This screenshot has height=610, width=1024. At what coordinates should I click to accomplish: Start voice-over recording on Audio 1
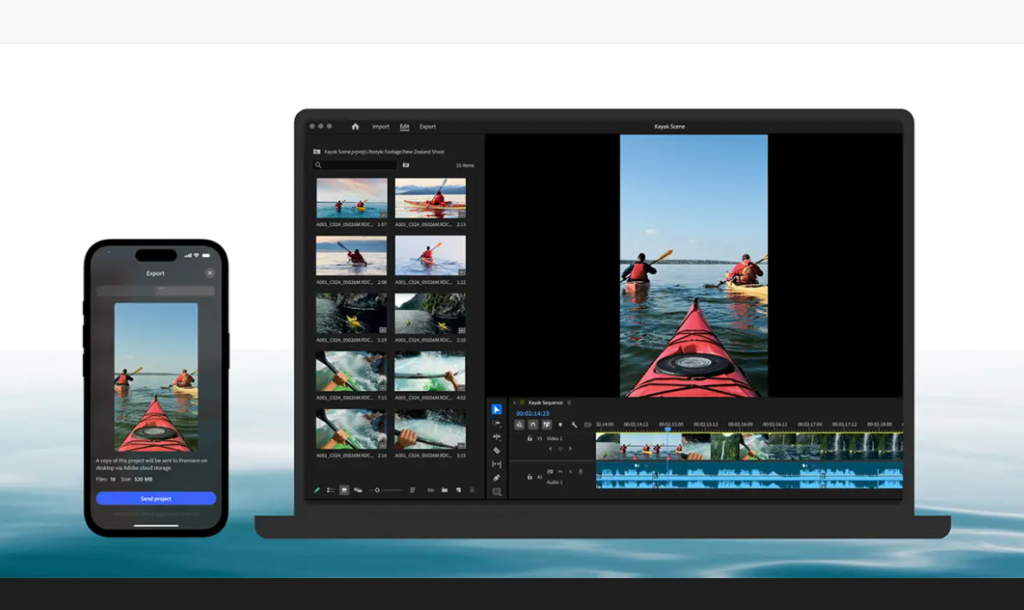pos(581,472)
